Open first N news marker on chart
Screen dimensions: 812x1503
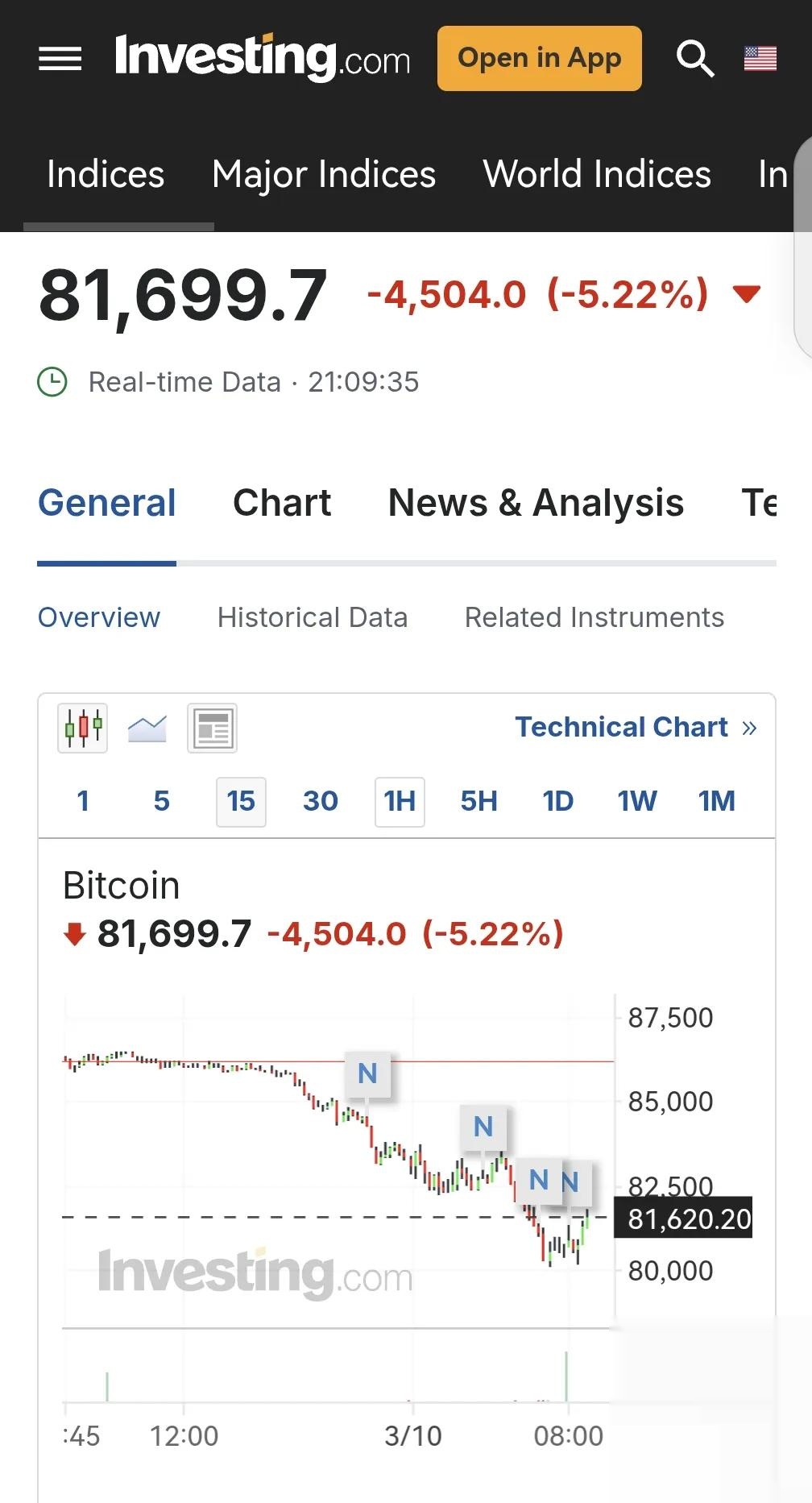pyautogui.click(x=367, y=1073)
